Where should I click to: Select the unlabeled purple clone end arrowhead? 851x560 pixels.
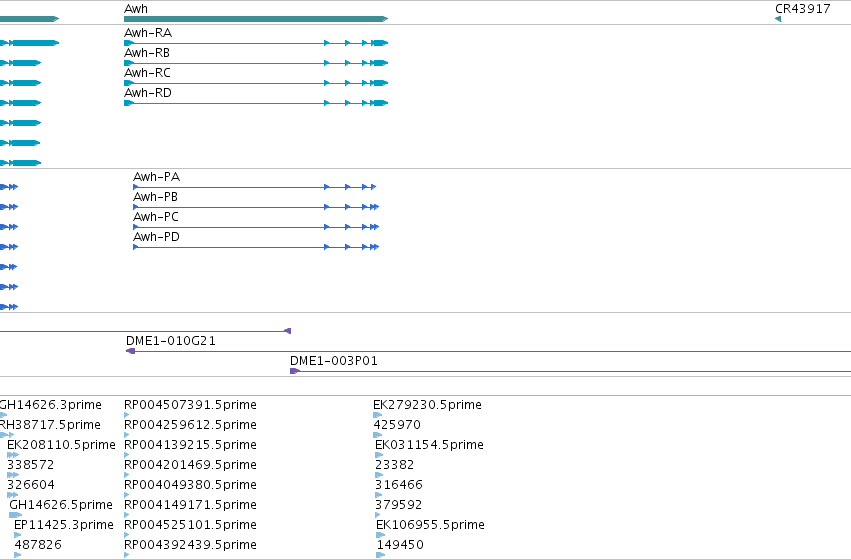[x=288, y=331]
